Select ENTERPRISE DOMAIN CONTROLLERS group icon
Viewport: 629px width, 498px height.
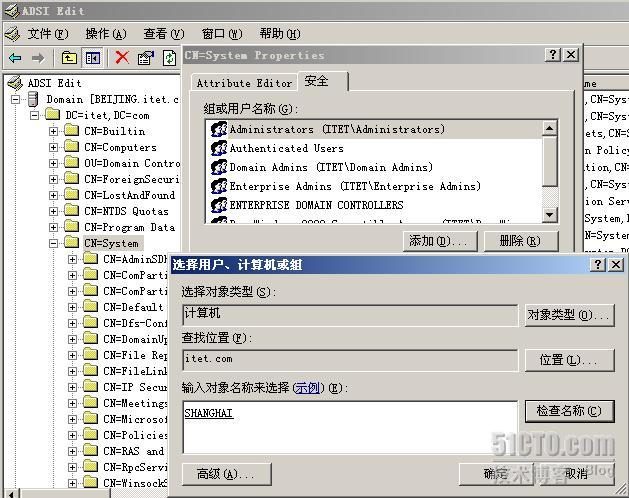click(x=219, y=205)
